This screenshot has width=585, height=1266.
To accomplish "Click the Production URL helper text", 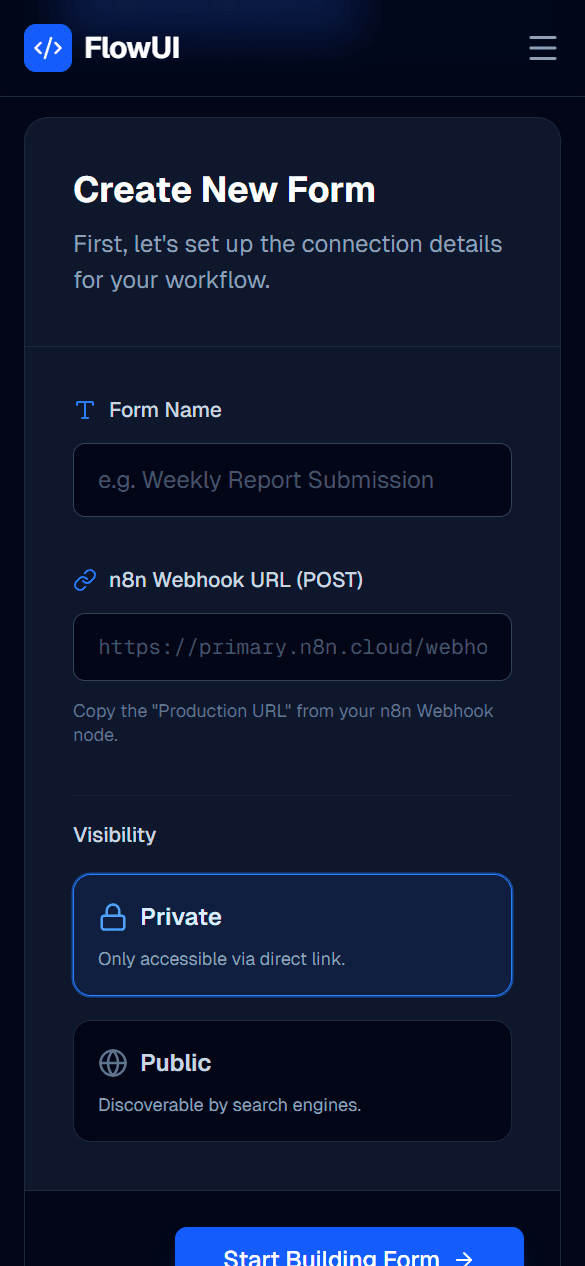I will [x=283, y=723].
